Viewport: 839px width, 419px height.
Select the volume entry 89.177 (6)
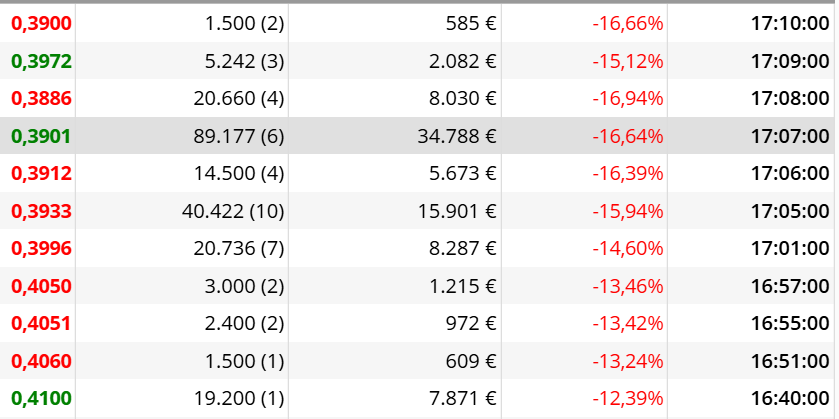pos(239,136)
